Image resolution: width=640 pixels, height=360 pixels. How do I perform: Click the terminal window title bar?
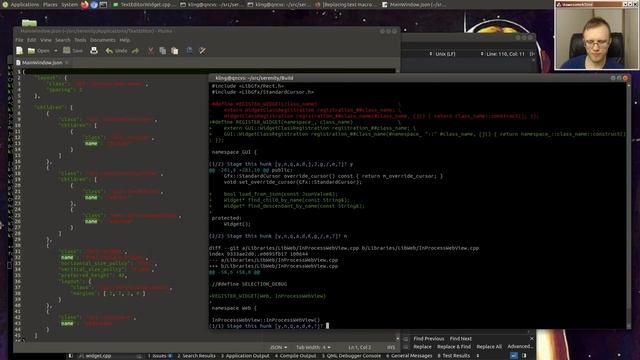[x=419, y=78]
